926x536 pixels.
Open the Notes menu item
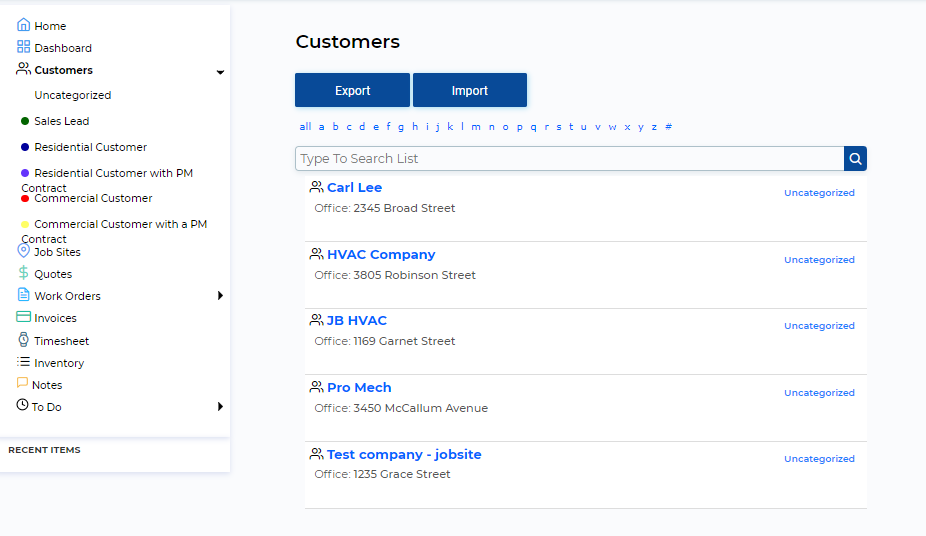pos(47,385)
